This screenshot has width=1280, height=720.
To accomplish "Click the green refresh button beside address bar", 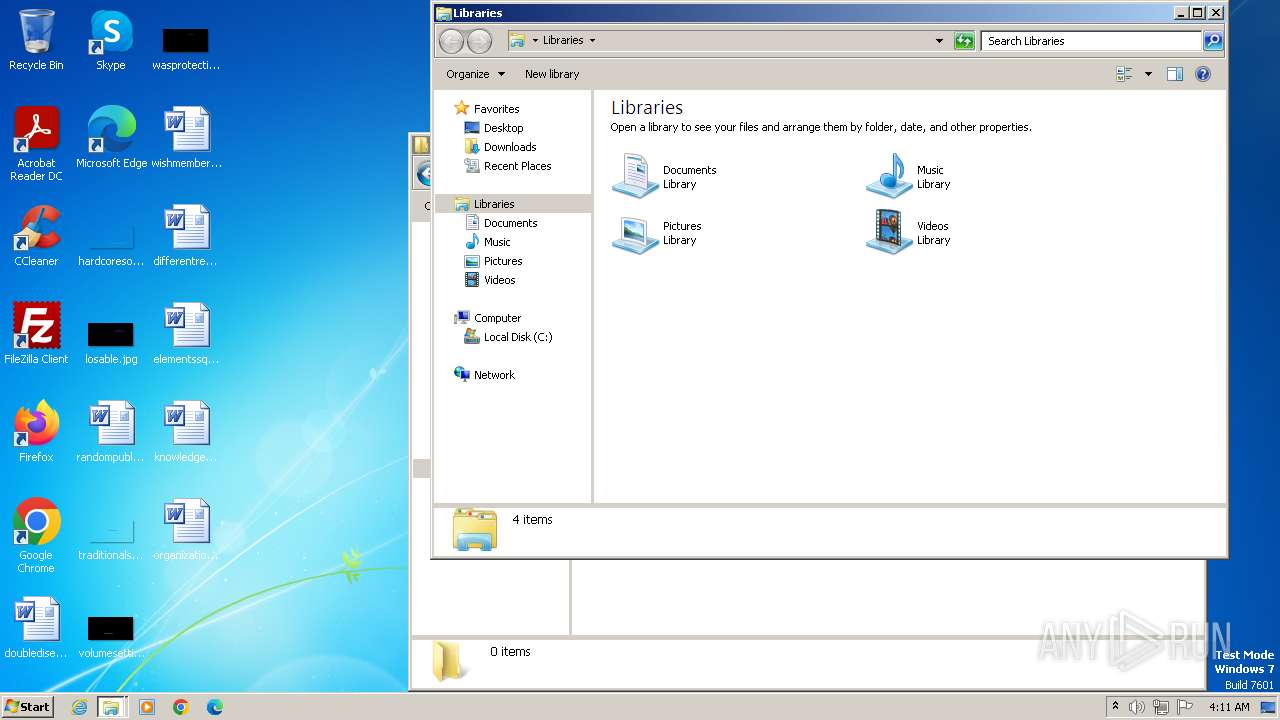I will pos(964,41).
